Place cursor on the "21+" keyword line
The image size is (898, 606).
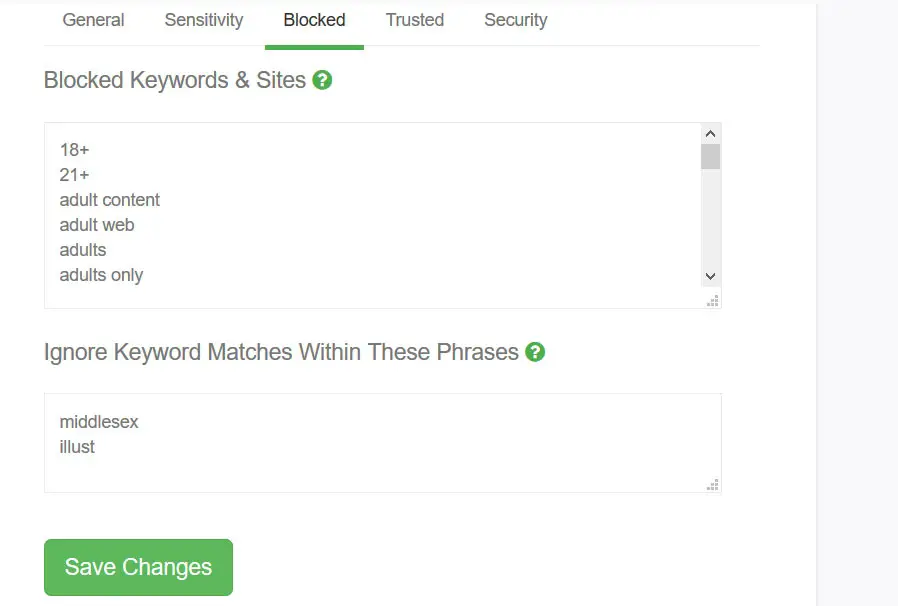click(75, 175)
